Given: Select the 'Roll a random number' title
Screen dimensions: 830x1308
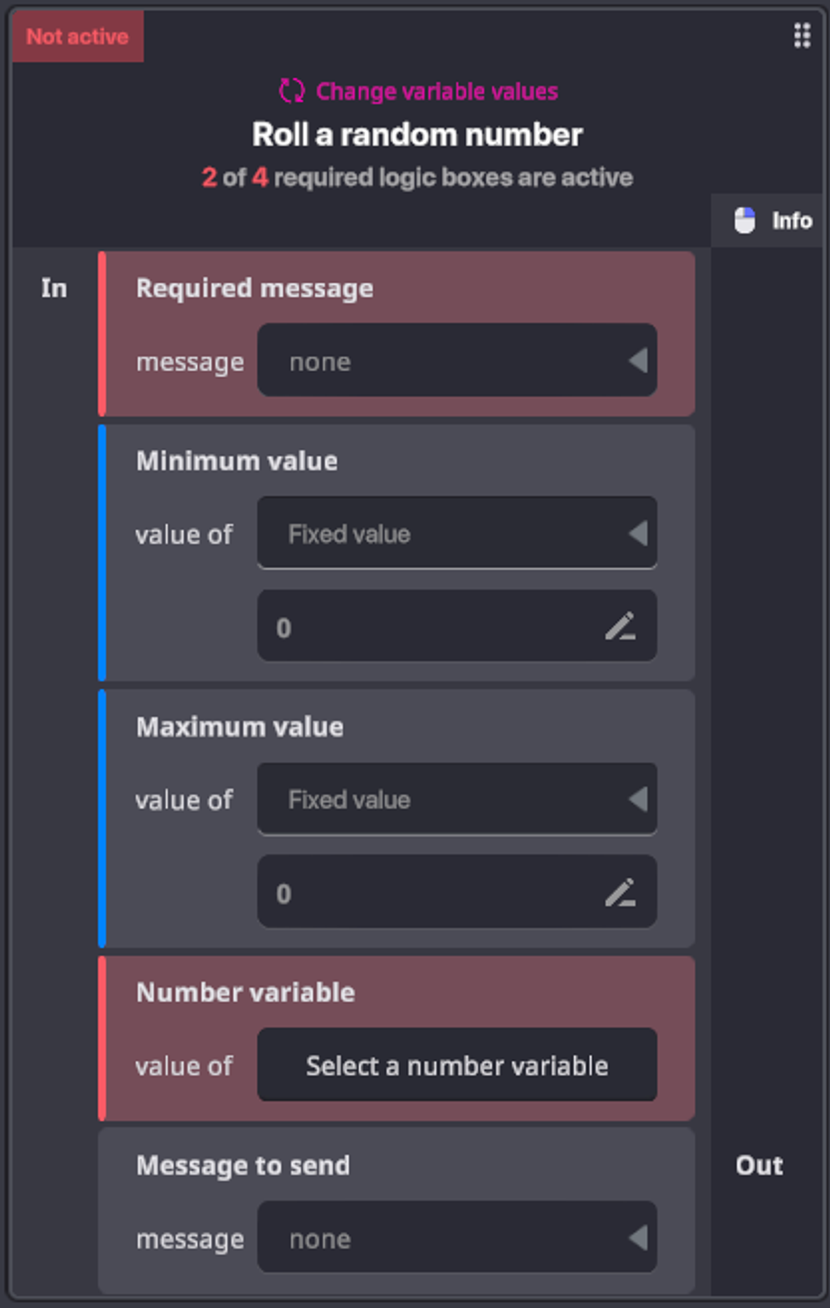Looking at the screenshot, I should coord(417,134).
